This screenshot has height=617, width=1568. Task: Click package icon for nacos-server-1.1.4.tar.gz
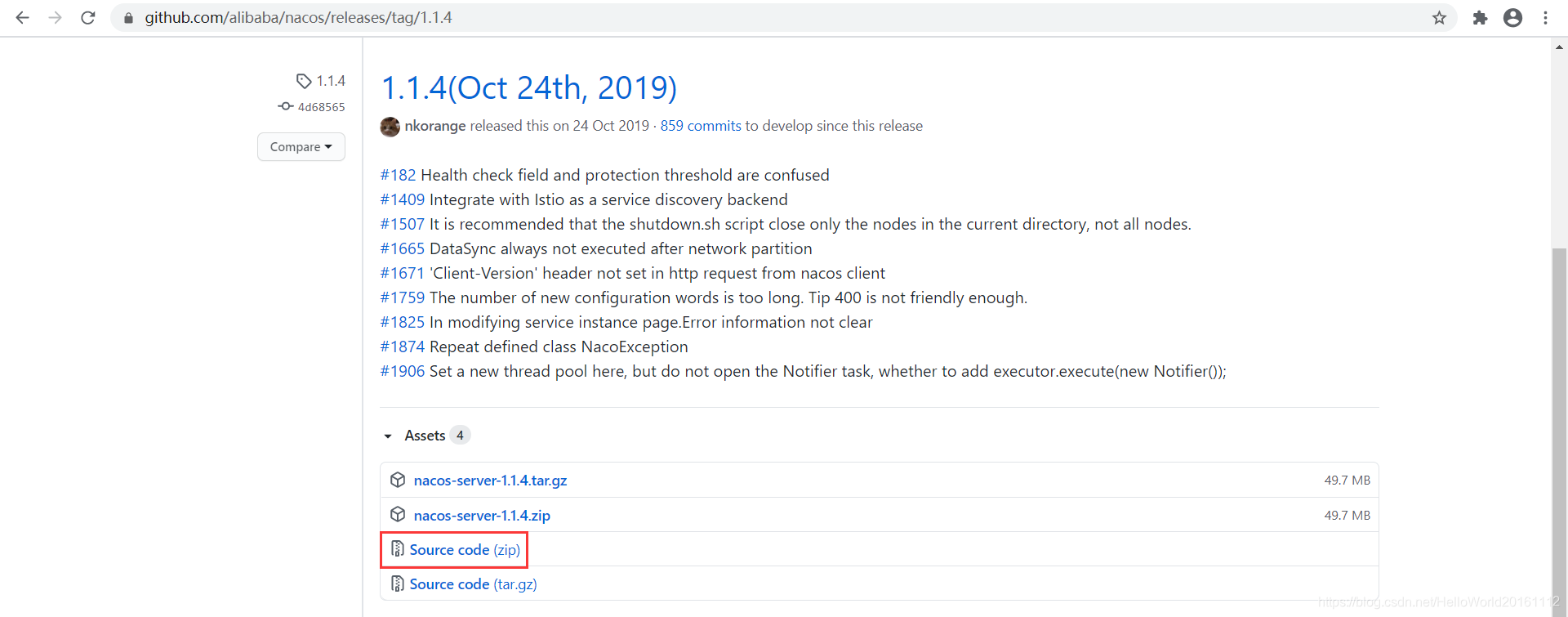click(x=398, y=480)
